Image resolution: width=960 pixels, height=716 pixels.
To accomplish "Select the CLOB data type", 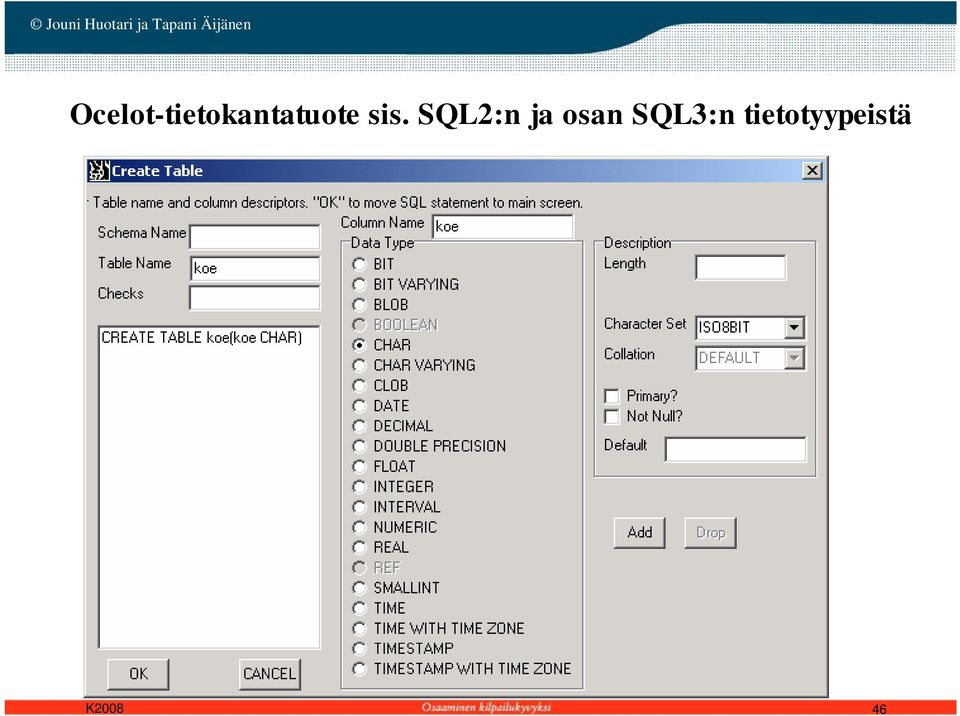I will tap(359, 386).
